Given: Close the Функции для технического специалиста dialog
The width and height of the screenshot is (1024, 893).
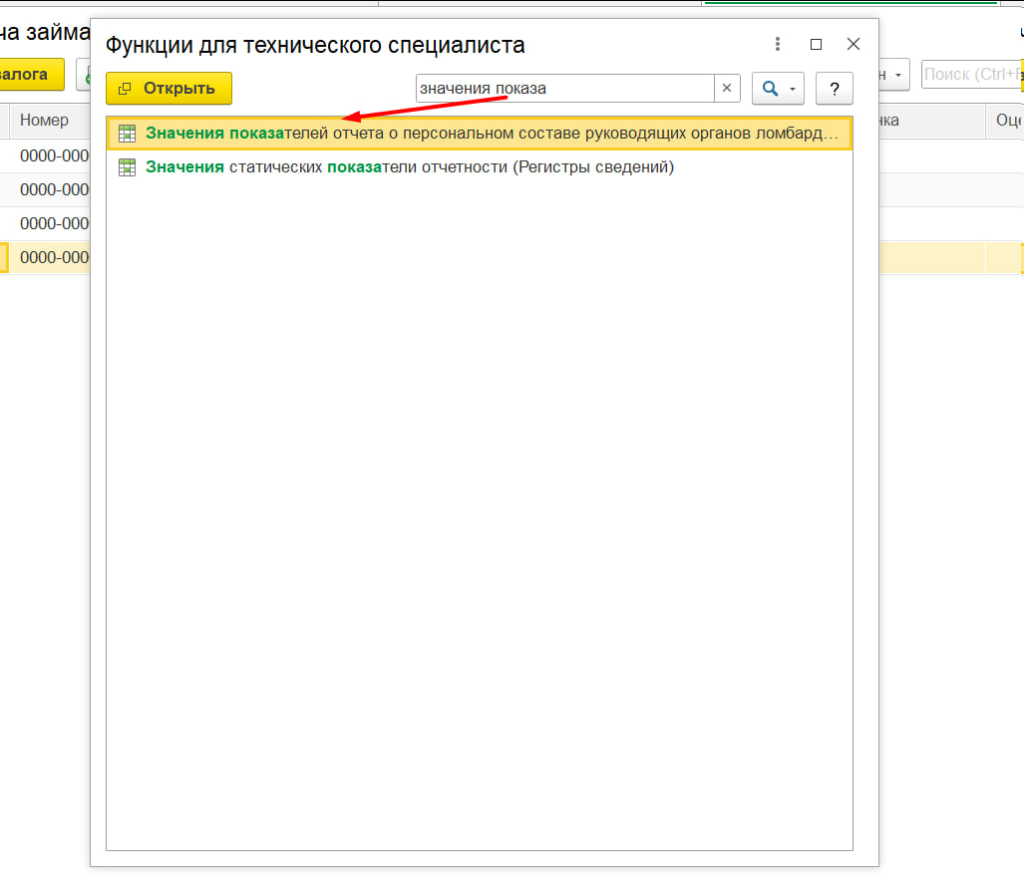Looking at the screenshot, I should tap(853, 45).
